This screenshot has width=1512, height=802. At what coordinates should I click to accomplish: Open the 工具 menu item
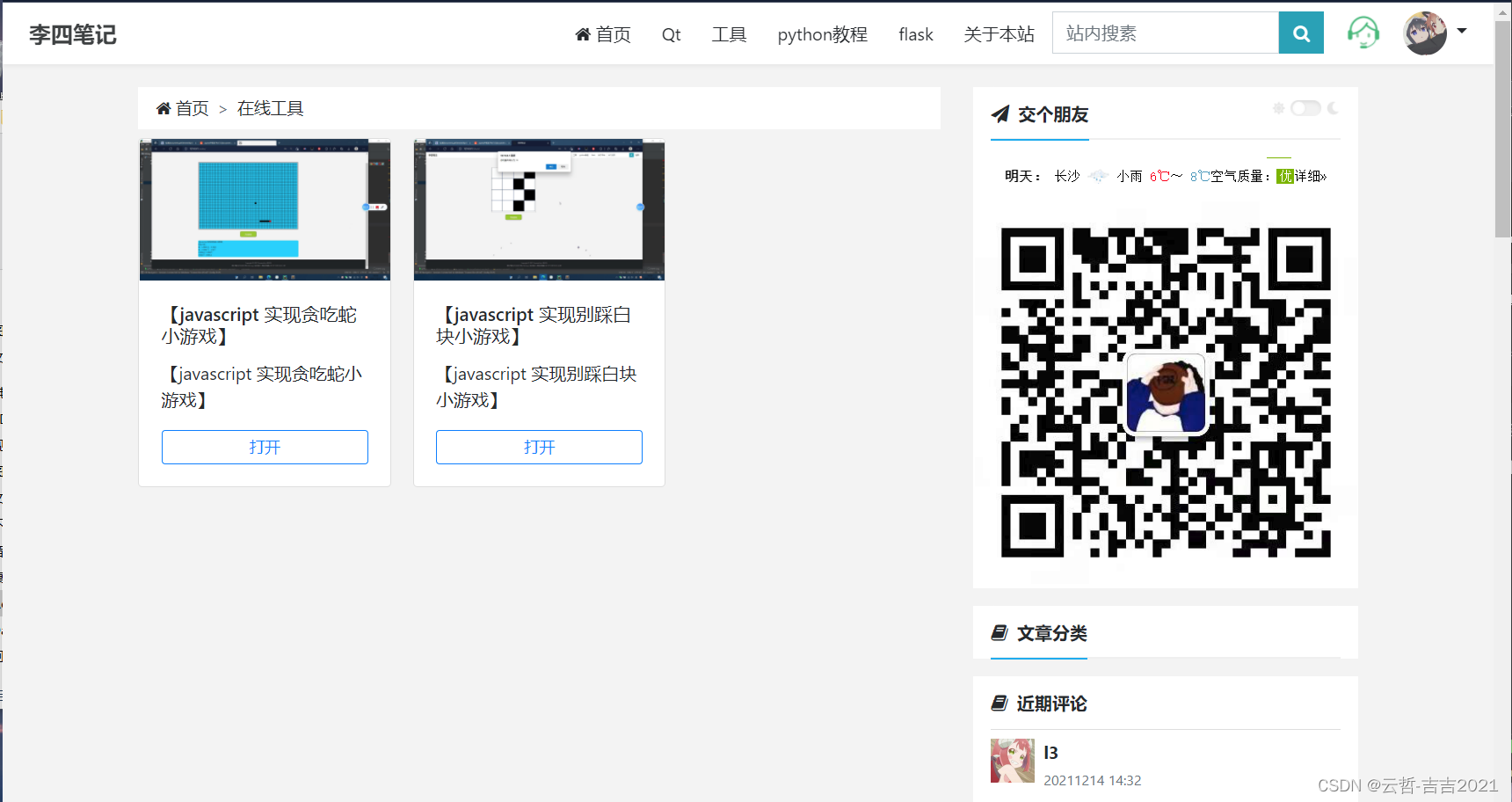pyautogui.click(x=729, y=34)
